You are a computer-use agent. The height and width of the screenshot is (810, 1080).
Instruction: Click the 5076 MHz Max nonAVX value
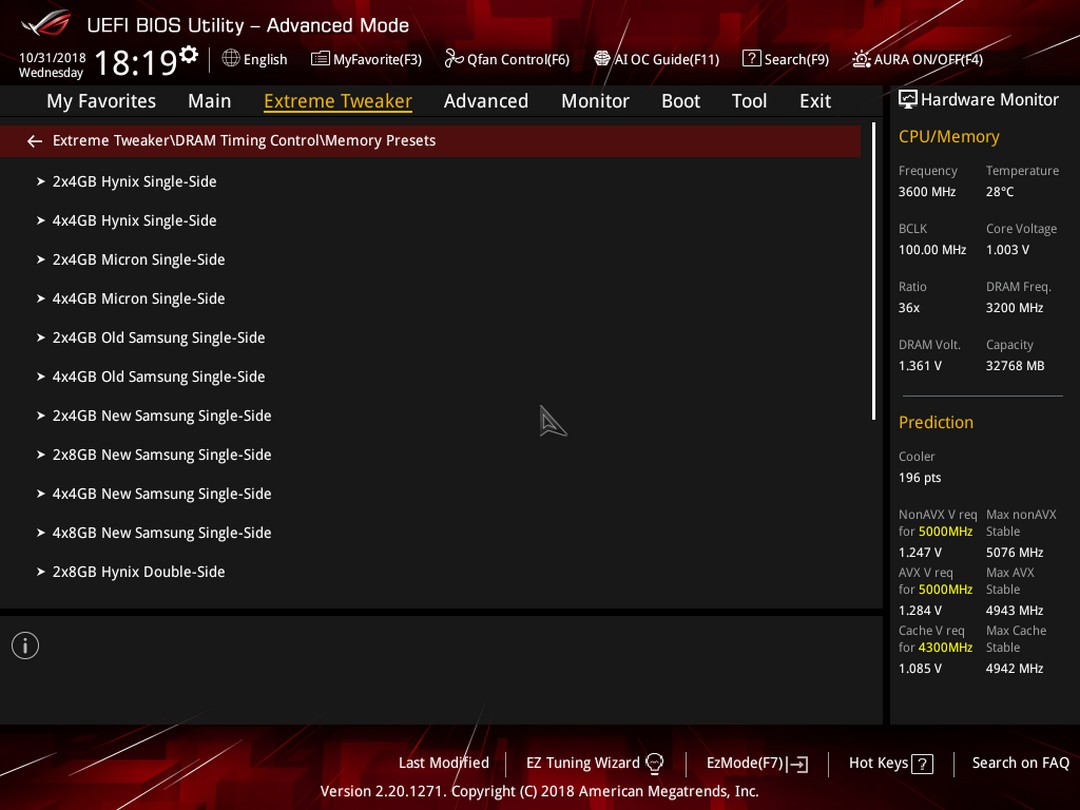pyautogui.click(x=1014, y=552)
